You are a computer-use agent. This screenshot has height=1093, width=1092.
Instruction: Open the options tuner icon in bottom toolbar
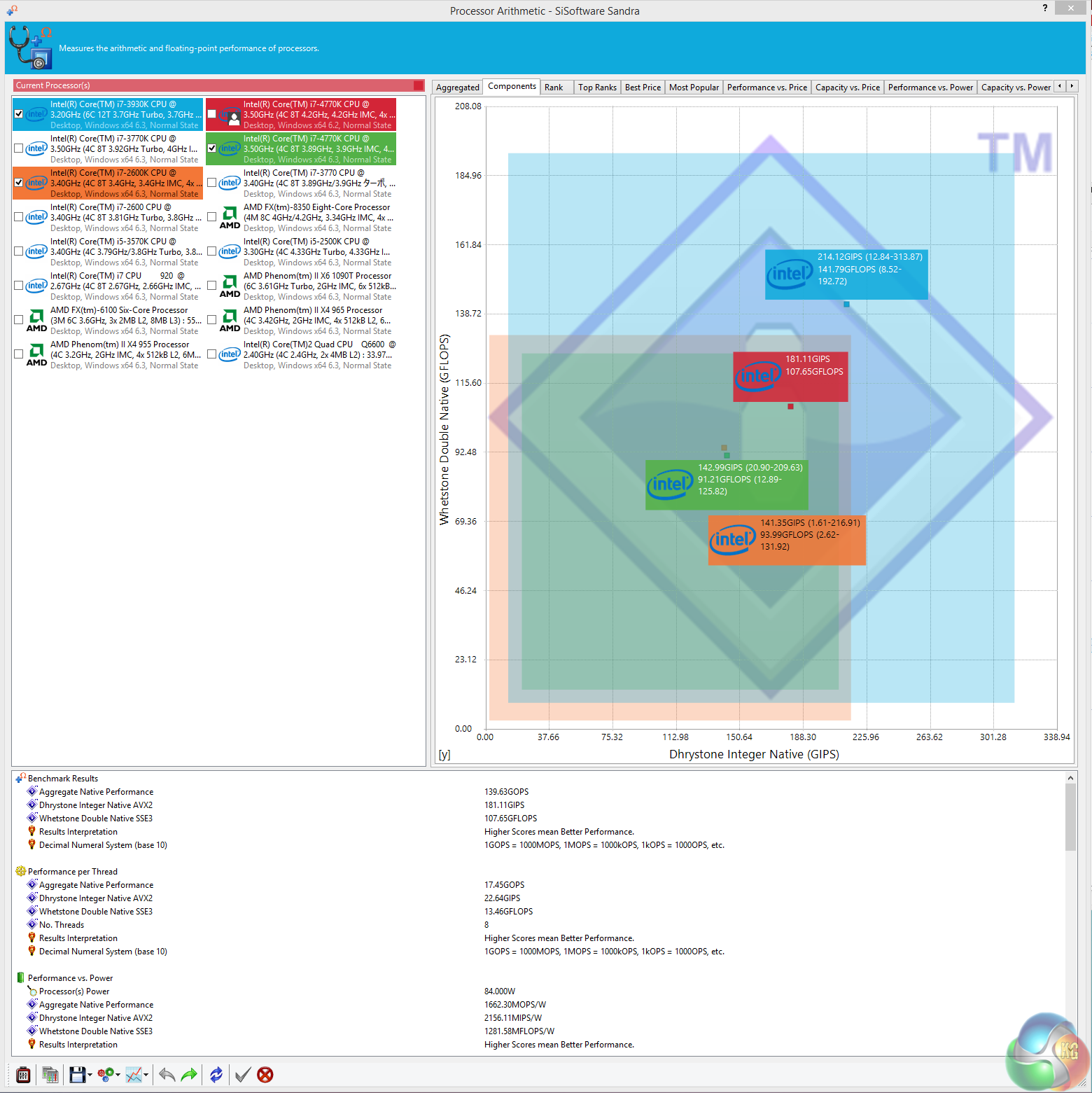click(23, 1075)
